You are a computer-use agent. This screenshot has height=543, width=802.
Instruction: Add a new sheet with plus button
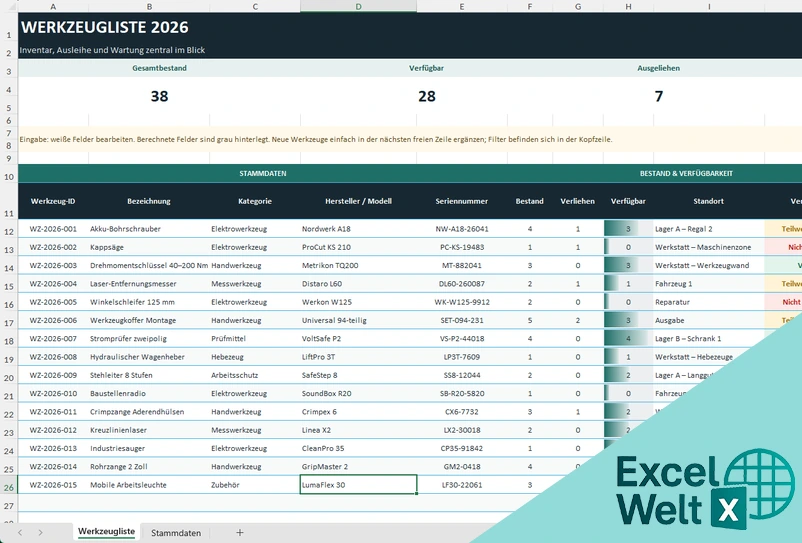tap(239, 532)
